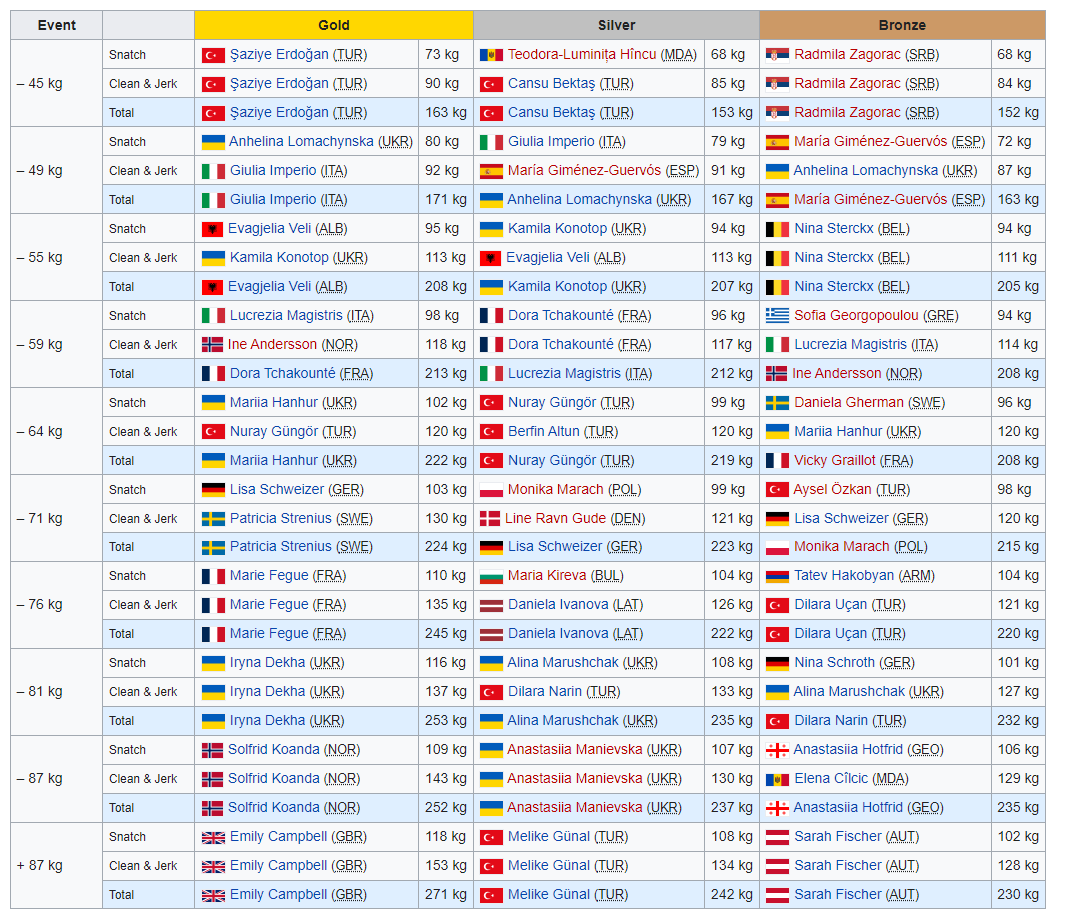Click the Danish flag beside Line Ravn Gude
Image resolution: width=1067 pixels, height=920 pixels.
[490, 519]
